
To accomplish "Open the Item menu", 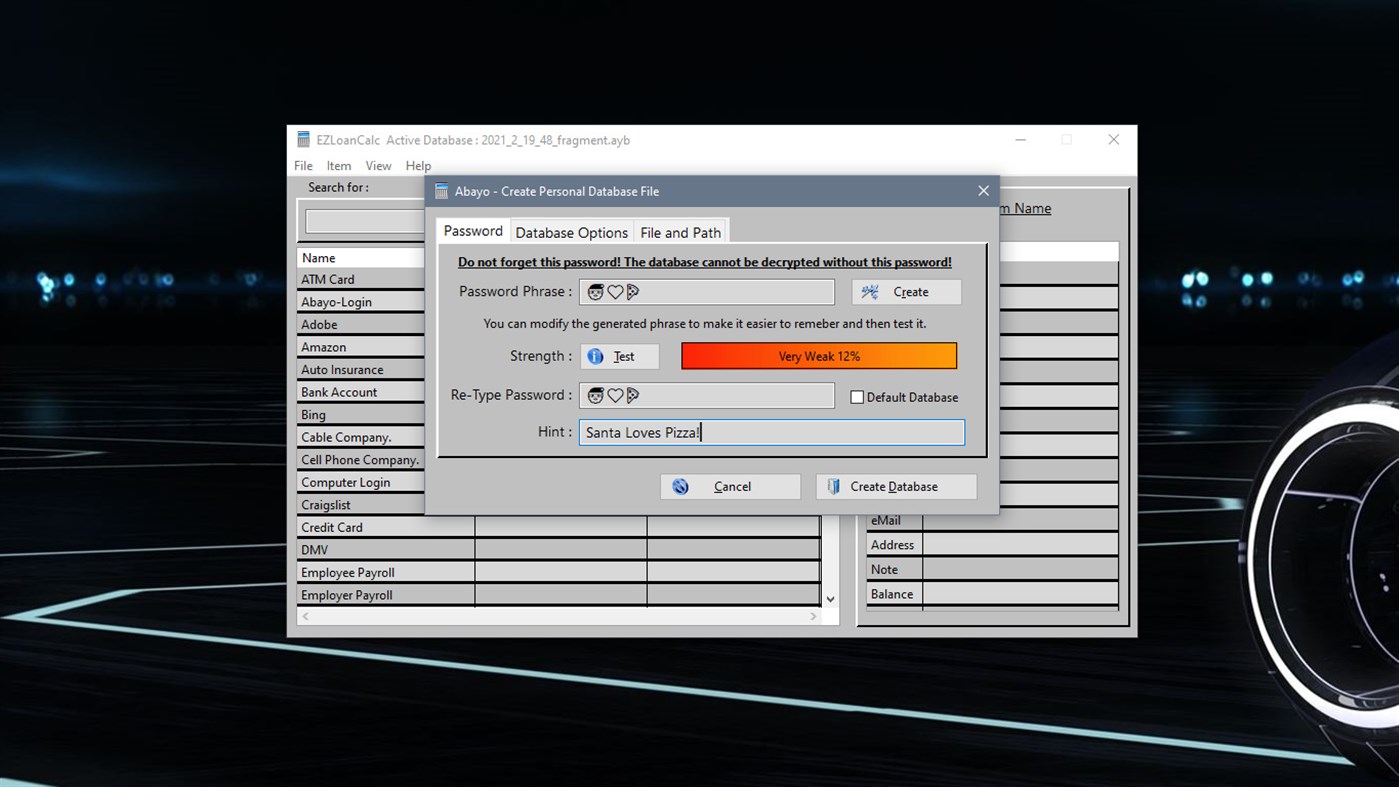I will click(338, 165).
